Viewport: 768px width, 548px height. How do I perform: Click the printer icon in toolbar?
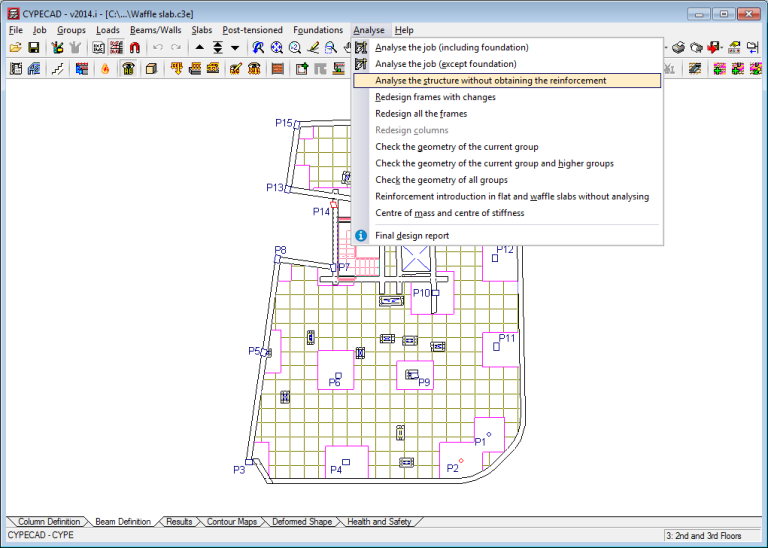(679, 48)
